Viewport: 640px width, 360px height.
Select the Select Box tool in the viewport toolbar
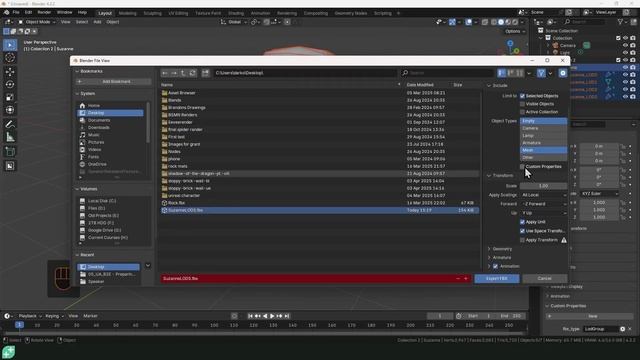pyautogui.click(x=10, y=45)
